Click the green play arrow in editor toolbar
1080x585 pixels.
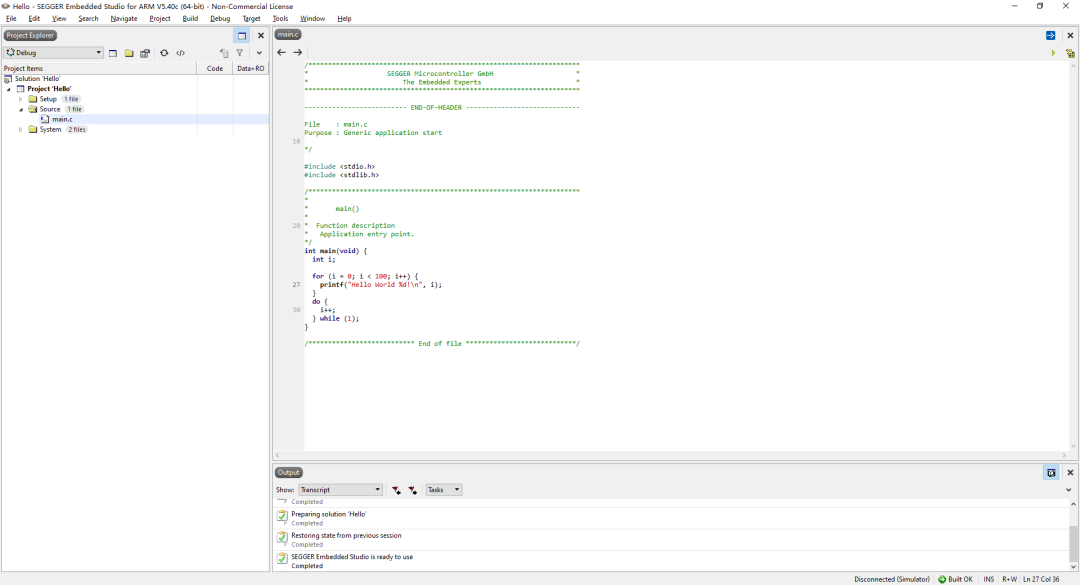click(1053, 53)
